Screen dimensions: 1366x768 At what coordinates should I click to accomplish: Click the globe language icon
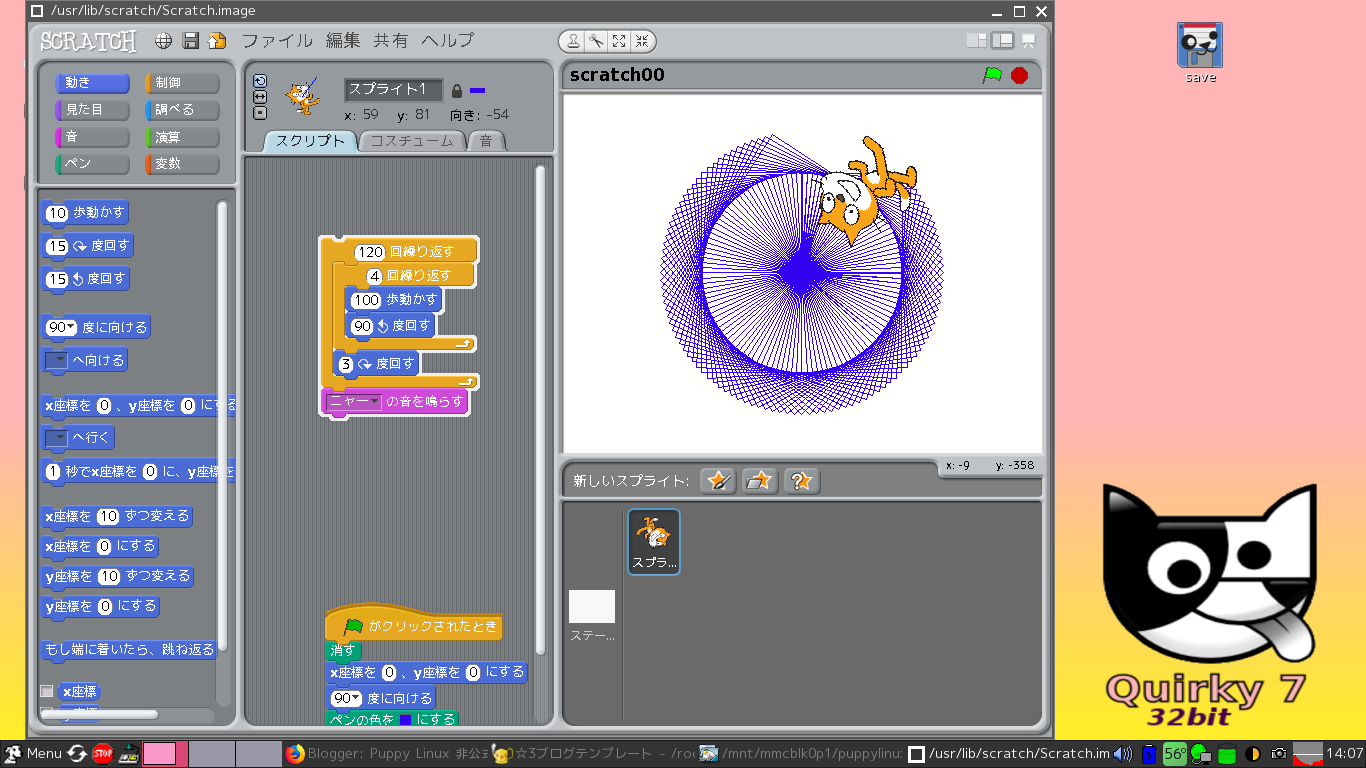164,41
